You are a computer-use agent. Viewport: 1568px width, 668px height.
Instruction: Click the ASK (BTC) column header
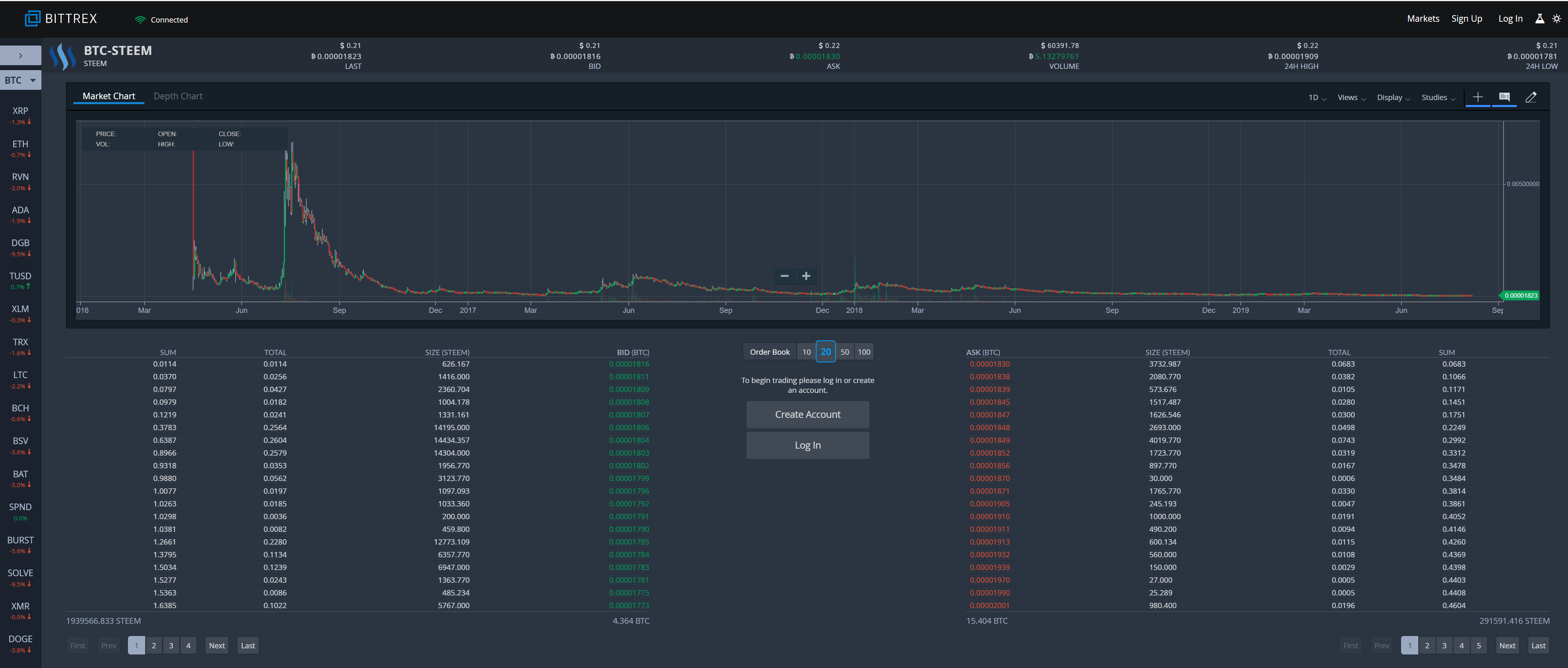tap(982, 352)
